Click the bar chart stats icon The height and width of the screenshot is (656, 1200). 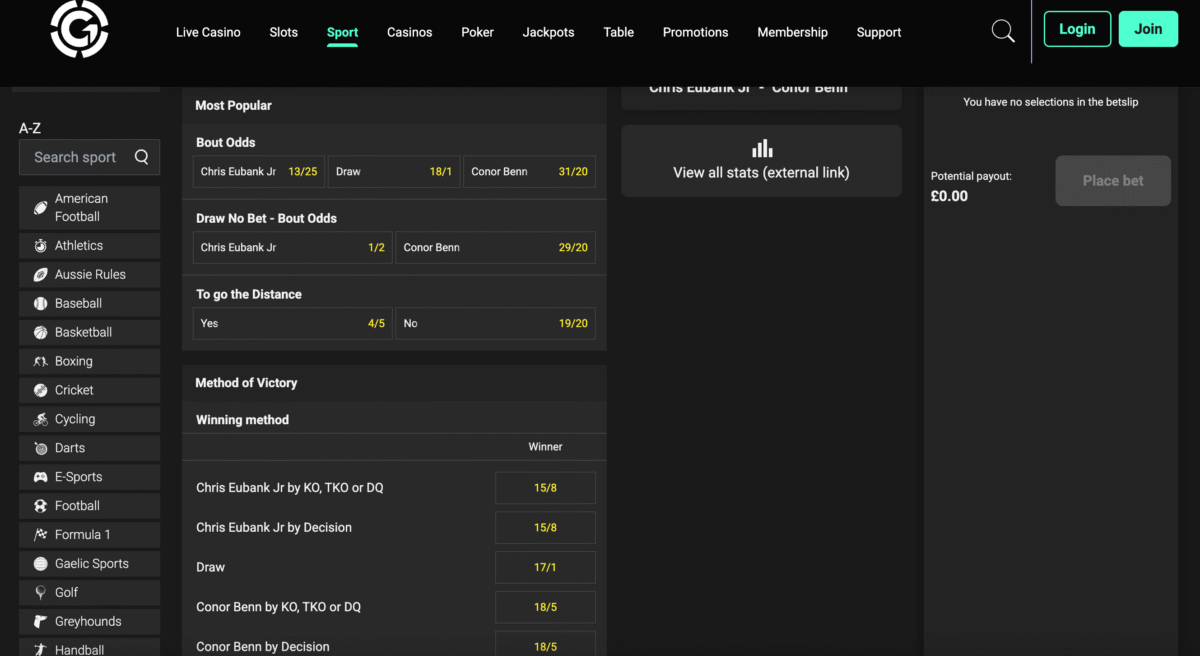[x=762, y=149]
